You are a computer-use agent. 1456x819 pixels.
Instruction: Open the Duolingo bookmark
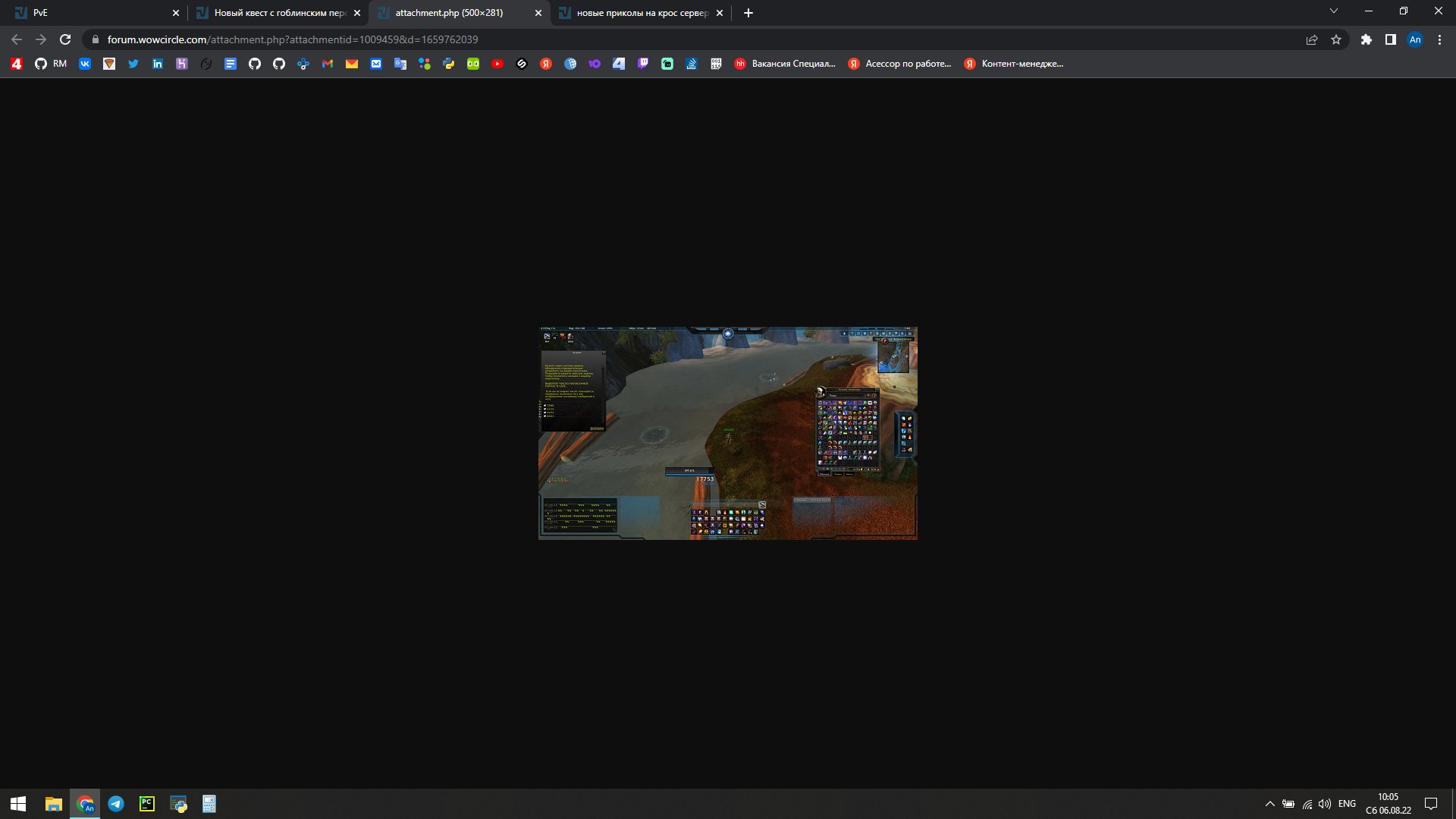pos(473,64)
